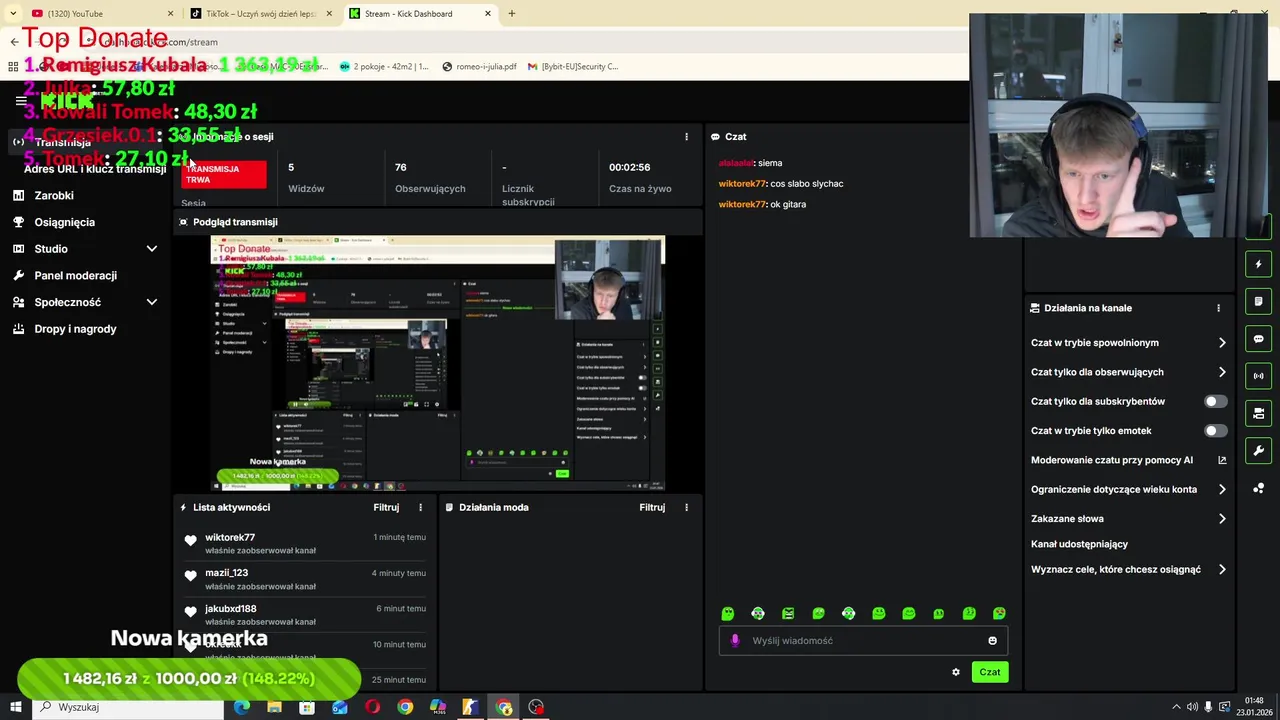Click the green Czat send button

coord(990,672)
